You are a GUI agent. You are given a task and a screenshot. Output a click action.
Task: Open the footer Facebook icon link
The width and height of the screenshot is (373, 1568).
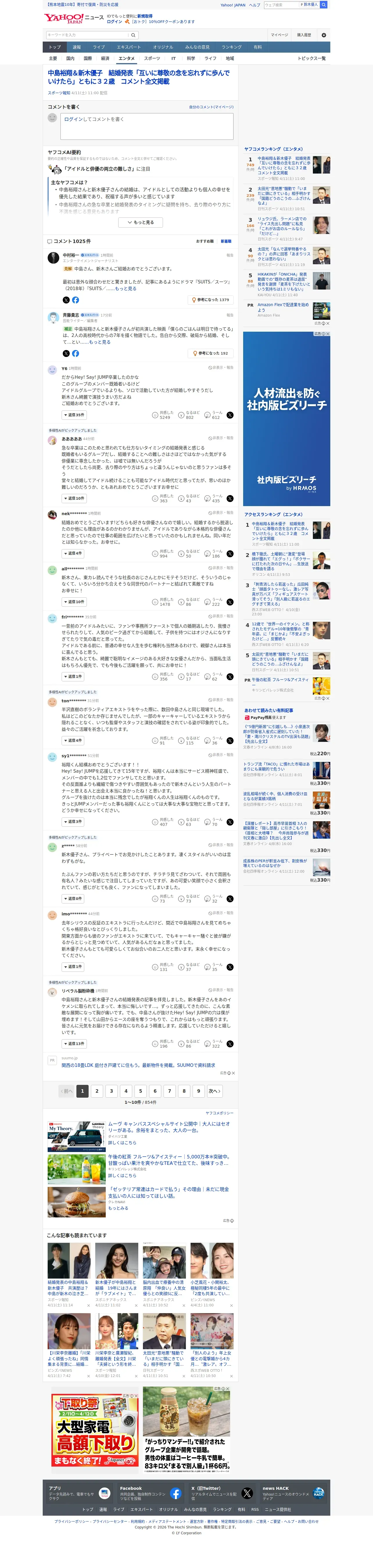[x=175, y=1493]
